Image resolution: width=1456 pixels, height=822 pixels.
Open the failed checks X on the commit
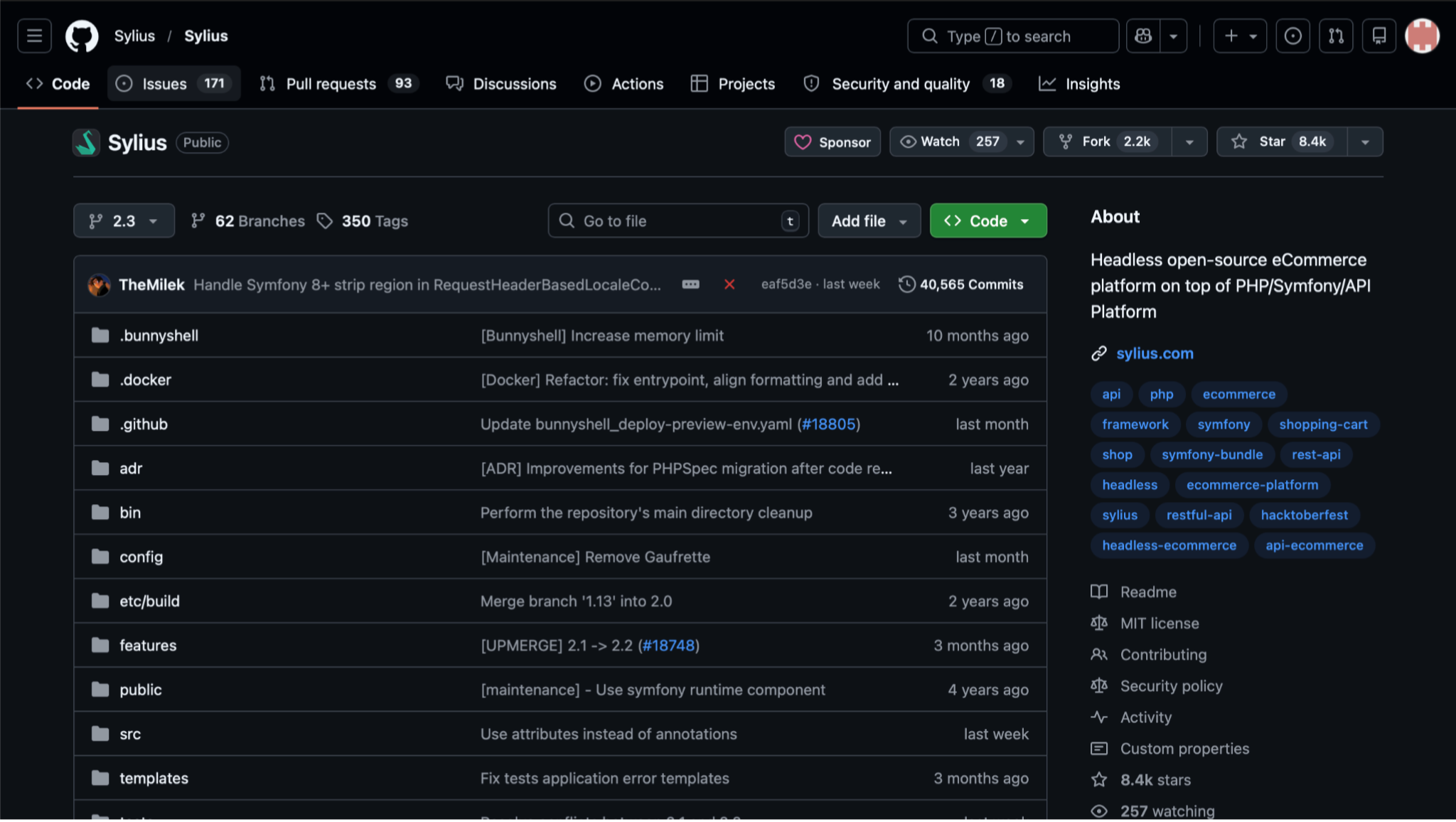tap(729, 284)
